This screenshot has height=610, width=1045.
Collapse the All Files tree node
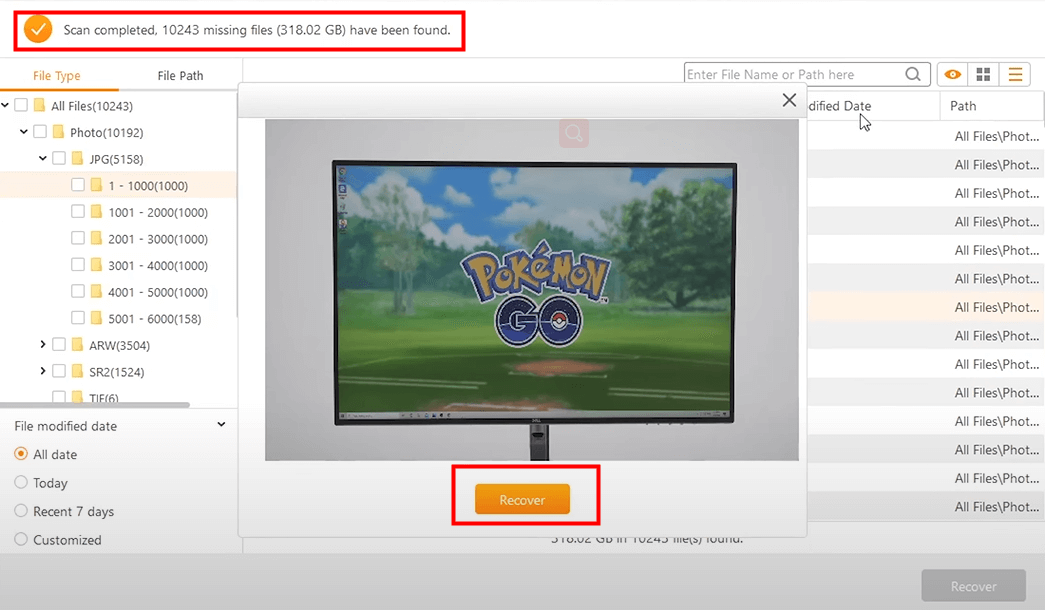pyautogui.click(x=6, y=105)
